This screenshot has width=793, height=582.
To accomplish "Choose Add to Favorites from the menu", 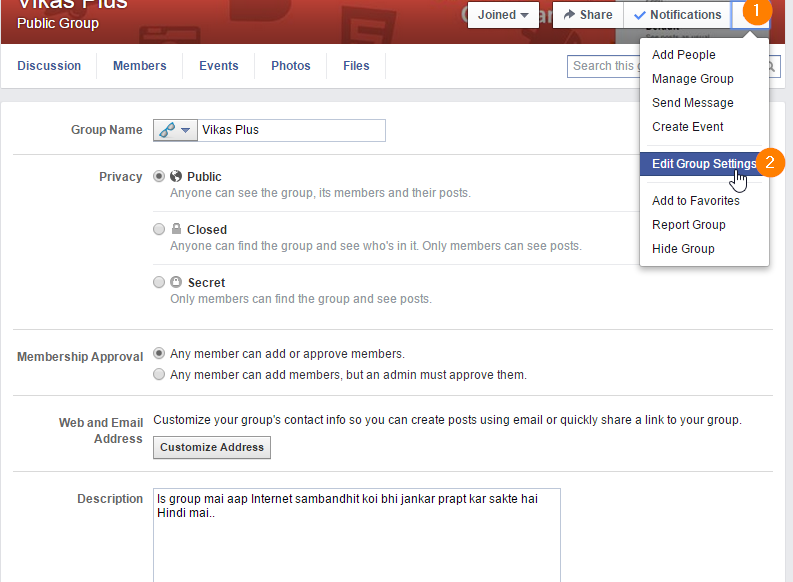I will 704,201.
